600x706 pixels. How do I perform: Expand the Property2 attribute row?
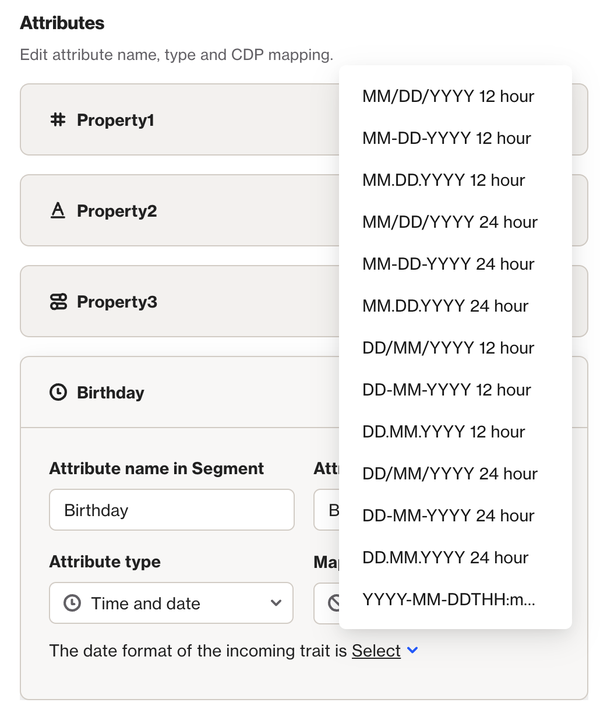180,211
